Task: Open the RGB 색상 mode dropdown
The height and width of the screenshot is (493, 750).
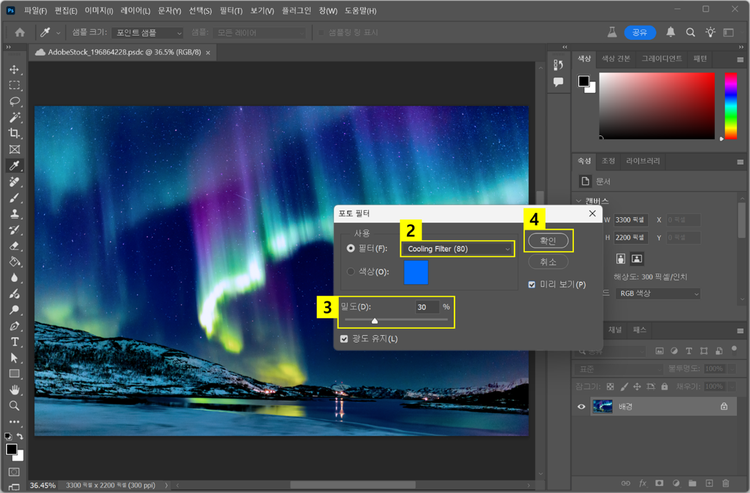Action: 658,294
